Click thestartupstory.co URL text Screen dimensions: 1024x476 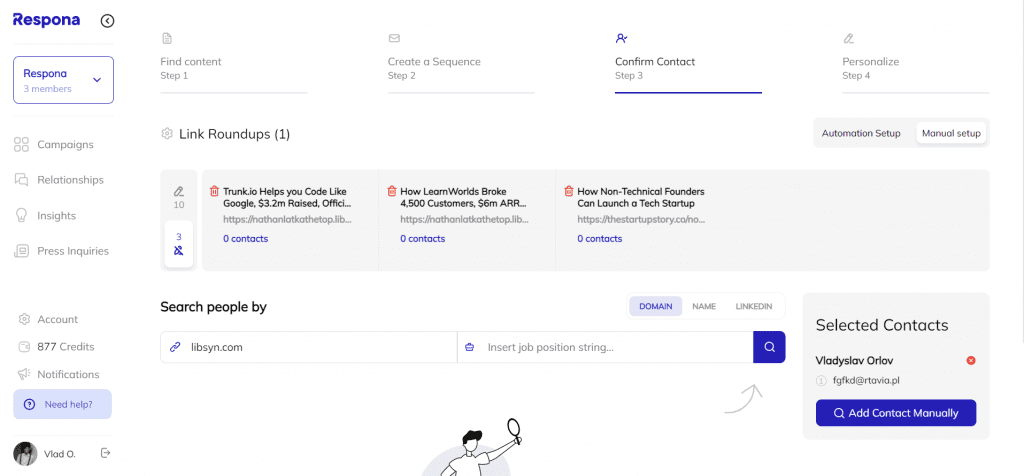(x=641, y=220)
